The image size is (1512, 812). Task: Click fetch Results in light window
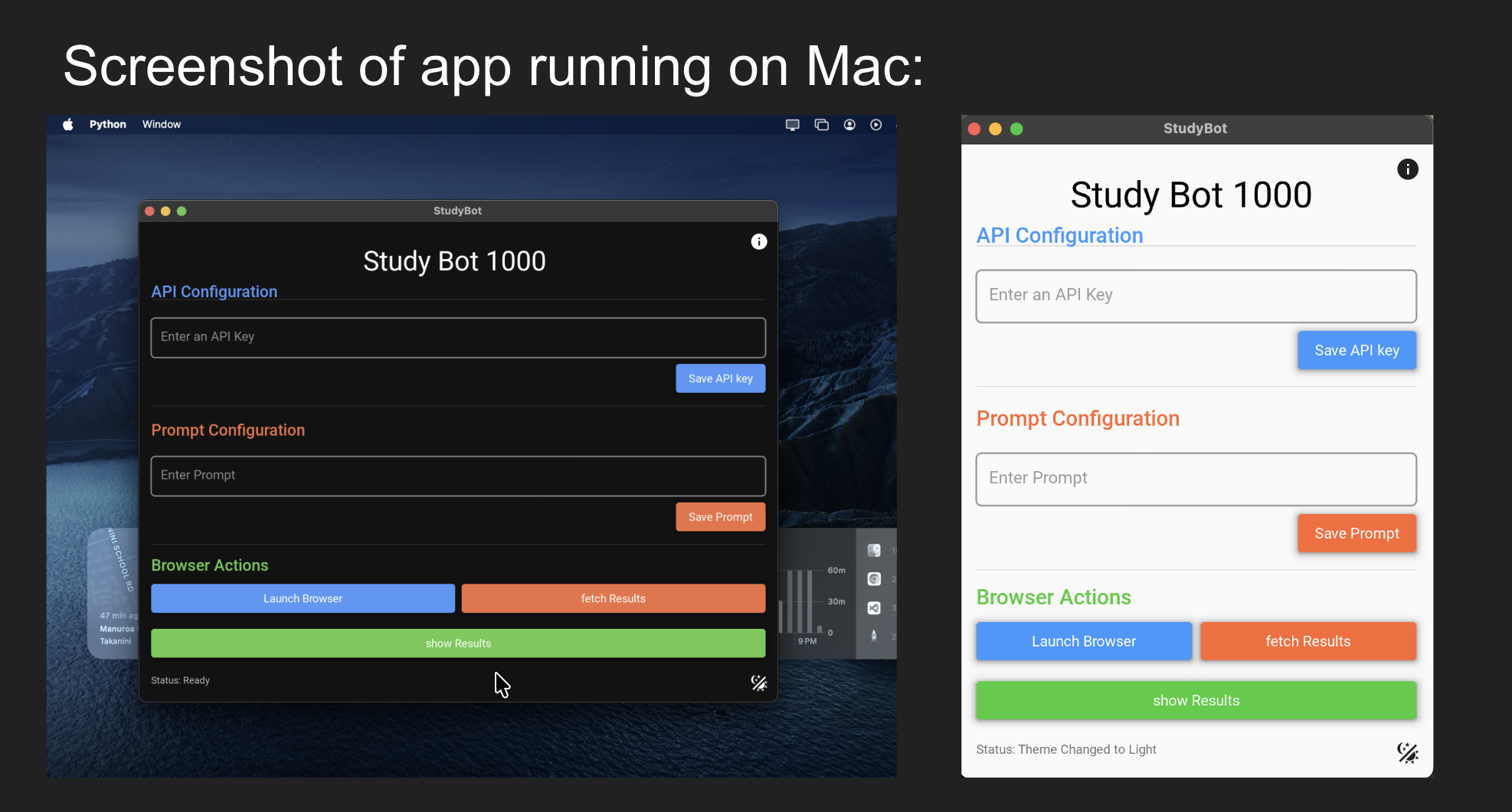click(x=1308, y=641)
